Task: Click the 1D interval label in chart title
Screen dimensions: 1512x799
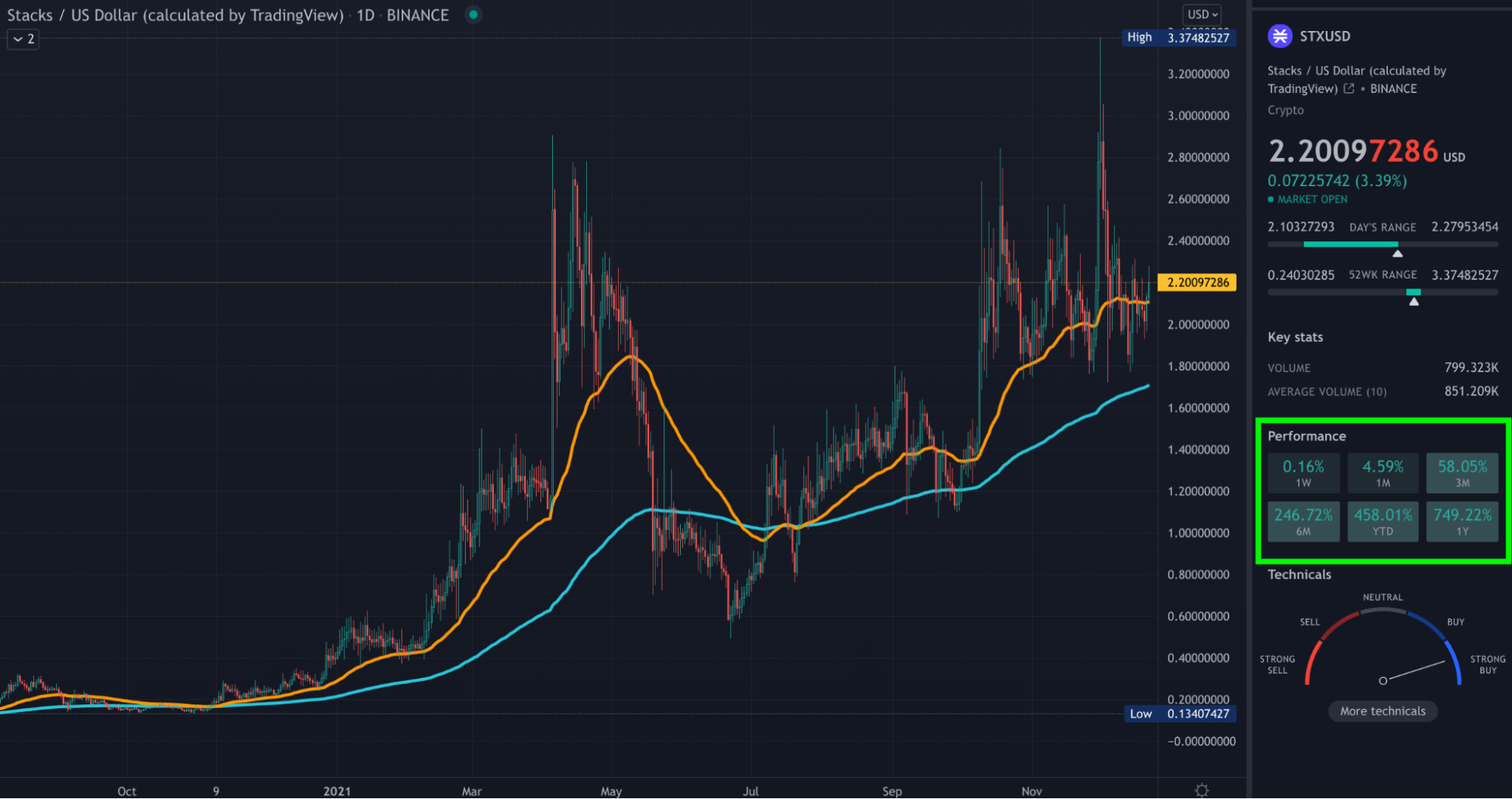Action: click(x=365, y=15)
